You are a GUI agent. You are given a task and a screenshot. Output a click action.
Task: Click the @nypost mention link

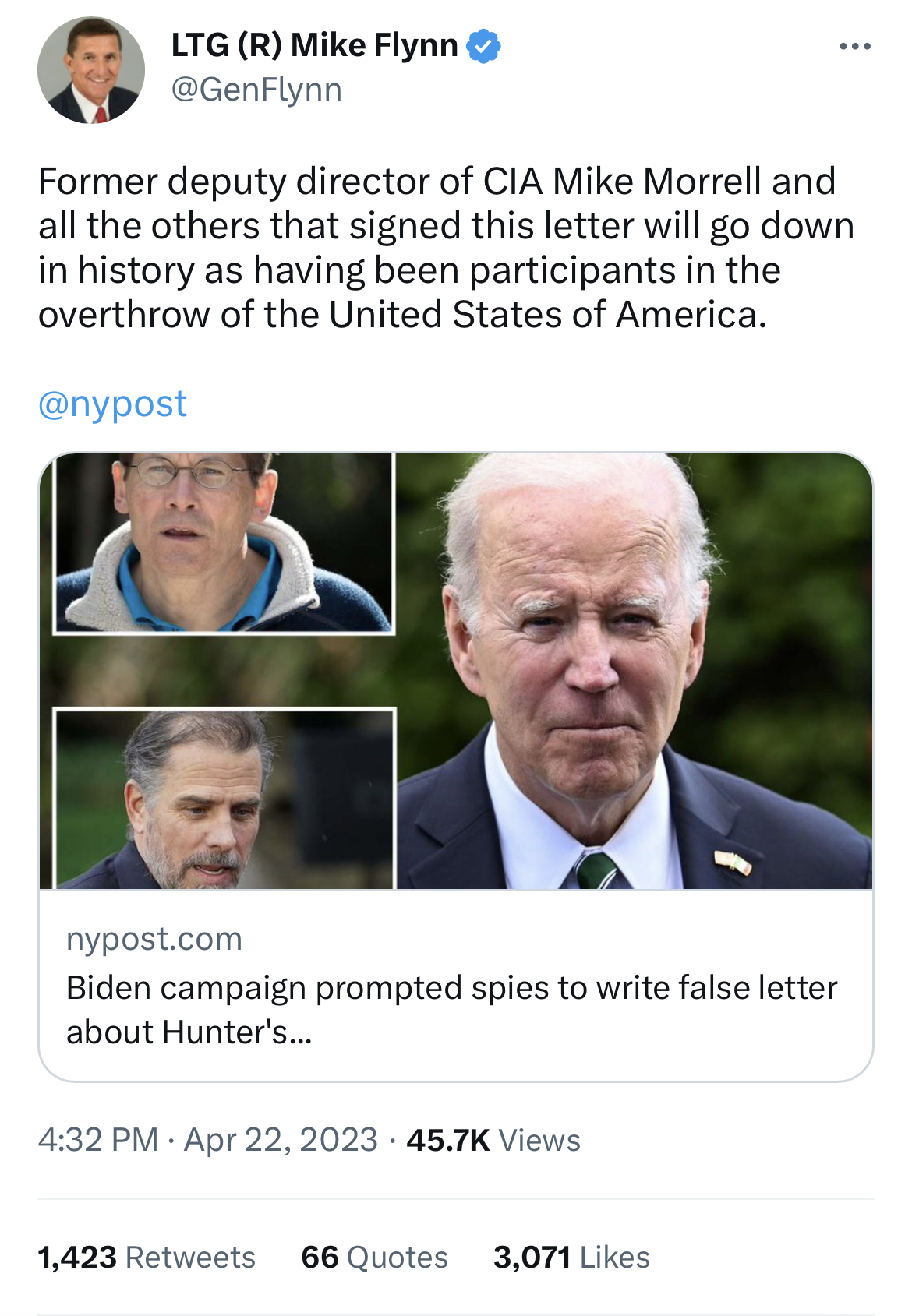[113, 404]
